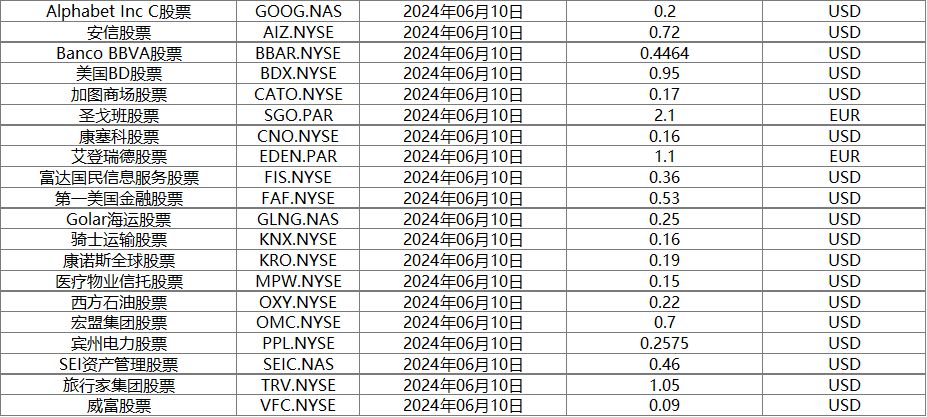Click the 艾登瑞德股票 name cell
Viewport: 927px width, 417px height.
coord(119,156)
